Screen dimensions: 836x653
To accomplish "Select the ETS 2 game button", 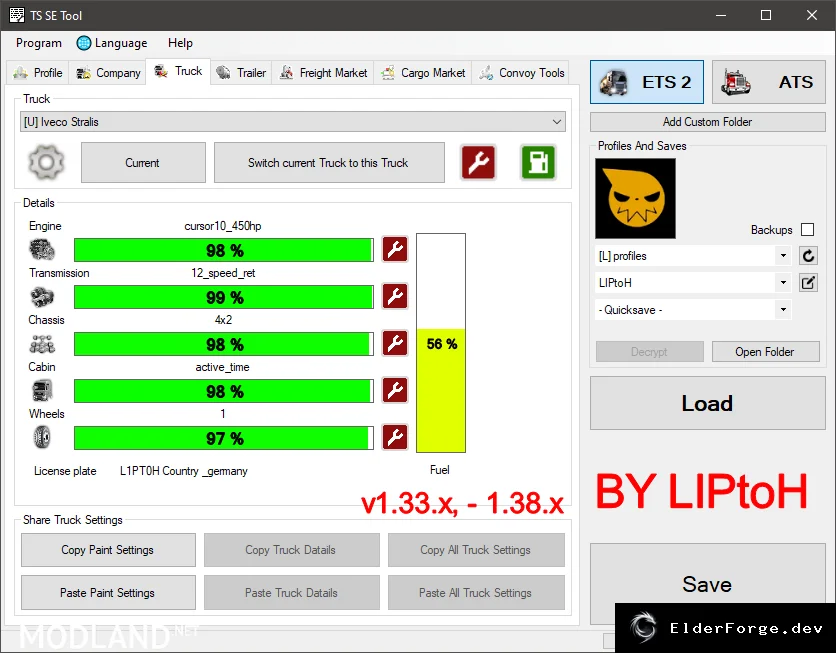I will pyautogui.click(x=647, y=82).
